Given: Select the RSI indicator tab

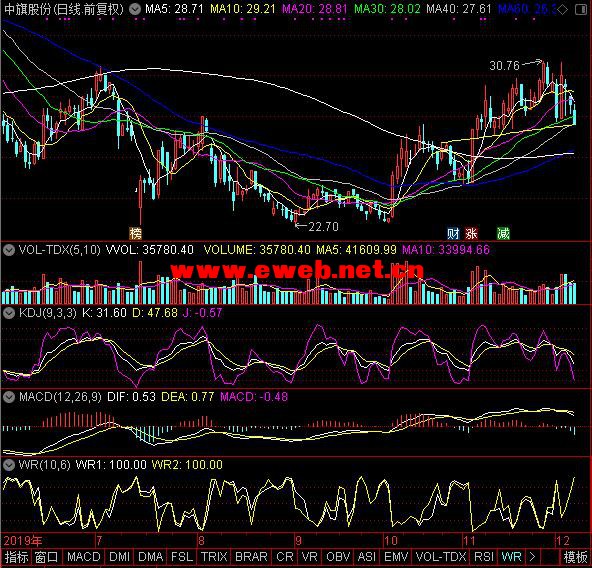Looking at the screenshot, I should pos(484,557).
